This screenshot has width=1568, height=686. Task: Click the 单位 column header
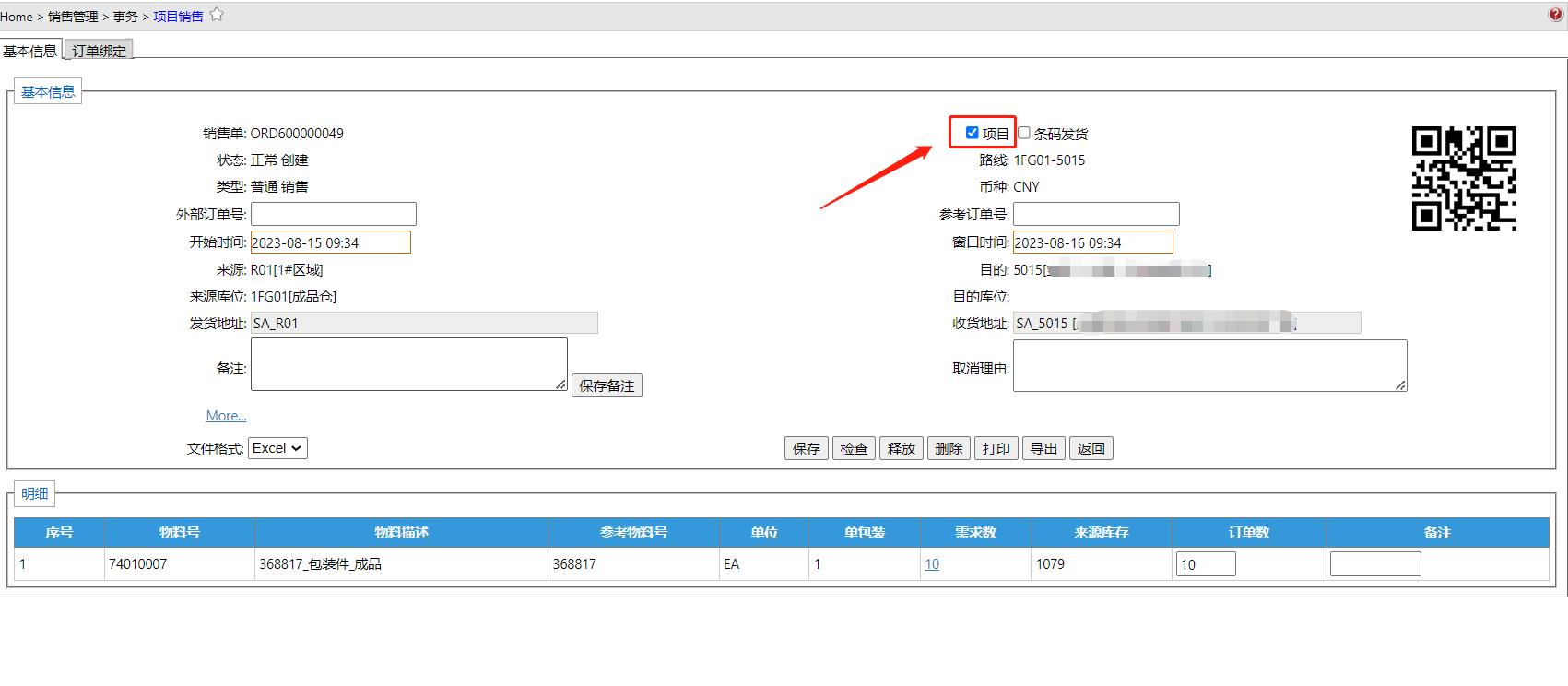[764, 533]
